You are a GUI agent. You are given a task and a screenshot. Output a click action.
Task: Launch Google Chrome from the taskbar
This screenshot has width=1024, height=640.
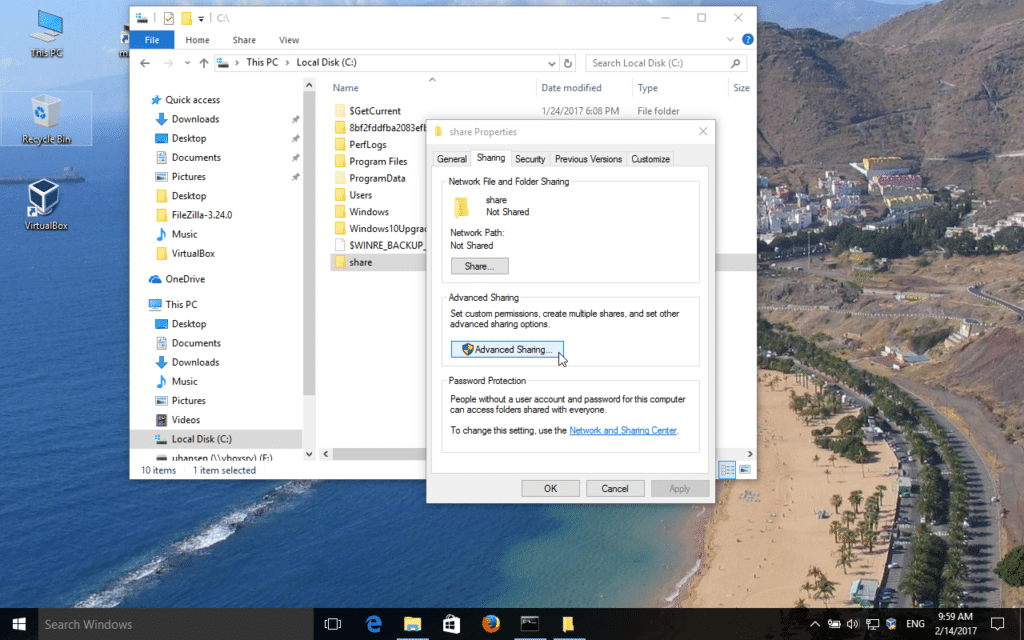tap(490, 623)
